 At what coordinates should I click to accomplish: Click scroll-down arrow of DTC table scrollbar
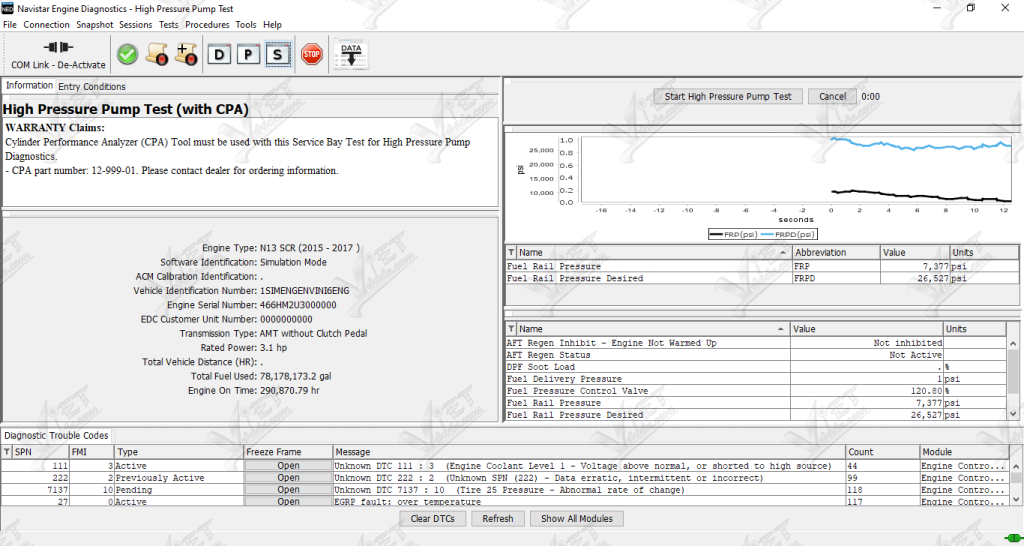click(x=1016, y=500)
